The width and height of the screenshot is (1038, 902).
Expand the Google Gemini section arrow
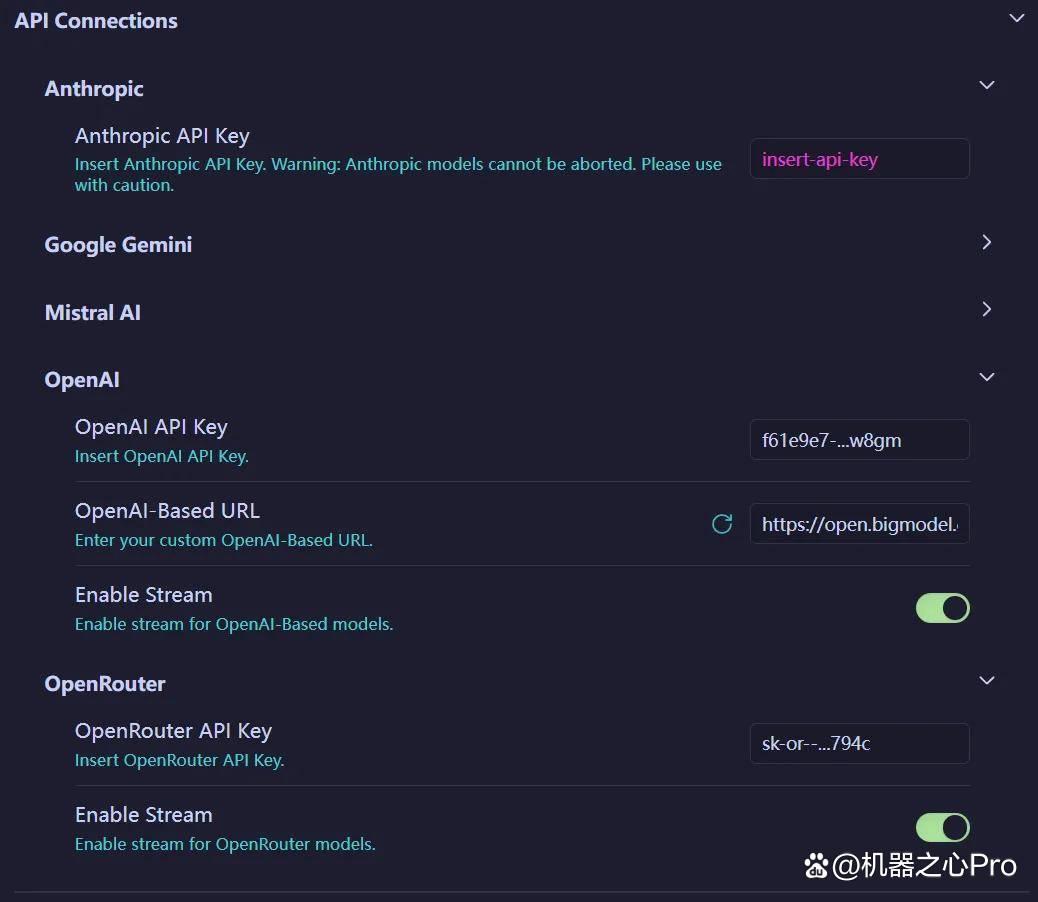pos(986,242)
